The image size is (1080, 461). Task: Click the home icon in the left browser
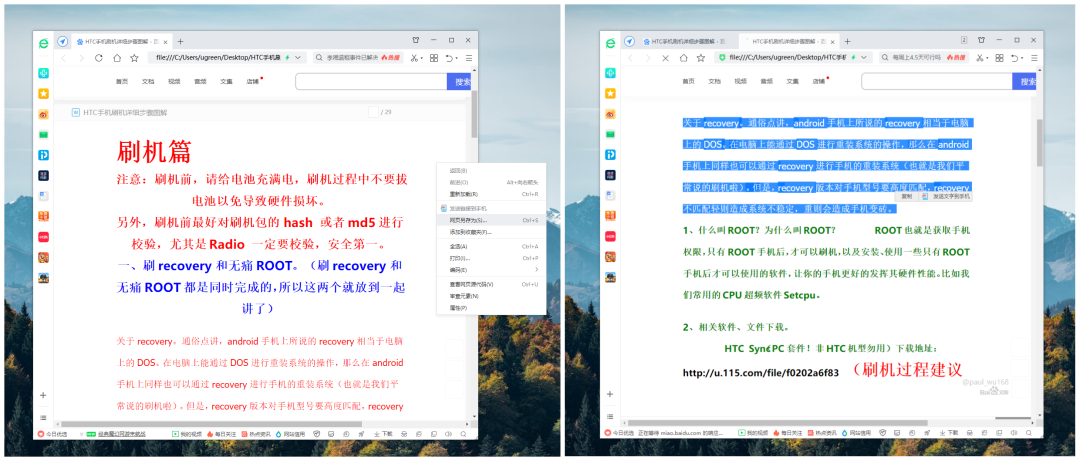[117, 58]
